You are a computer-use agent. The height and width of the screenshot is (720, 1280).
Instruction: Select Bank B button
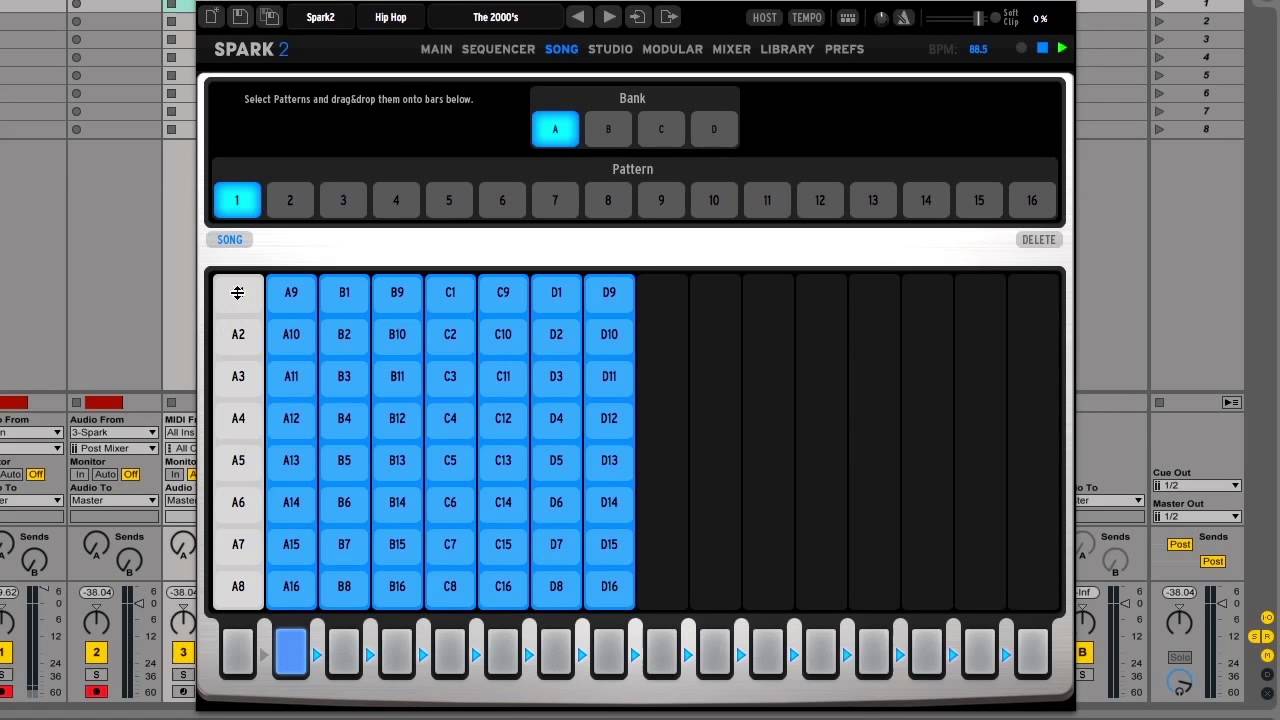608,129
